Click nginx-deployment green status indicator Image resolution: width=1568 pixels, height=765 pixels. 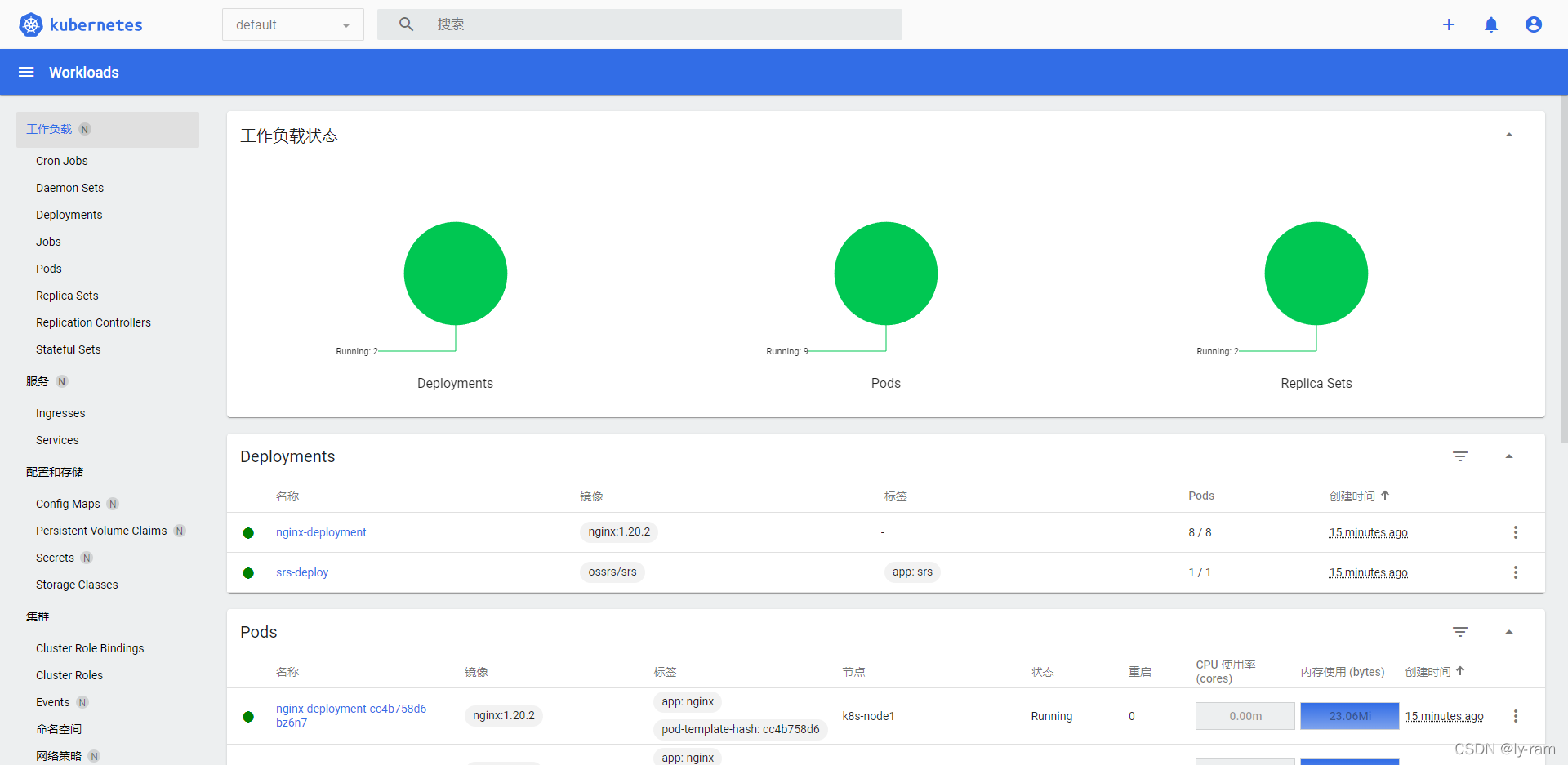(x=248, y=533)
